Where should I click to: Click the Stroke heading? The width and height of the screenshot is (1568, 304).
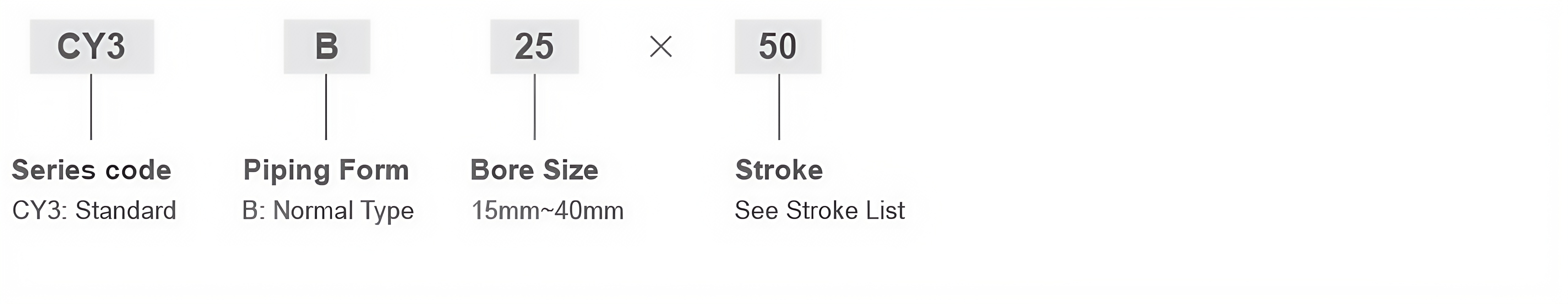pos(779,170)
